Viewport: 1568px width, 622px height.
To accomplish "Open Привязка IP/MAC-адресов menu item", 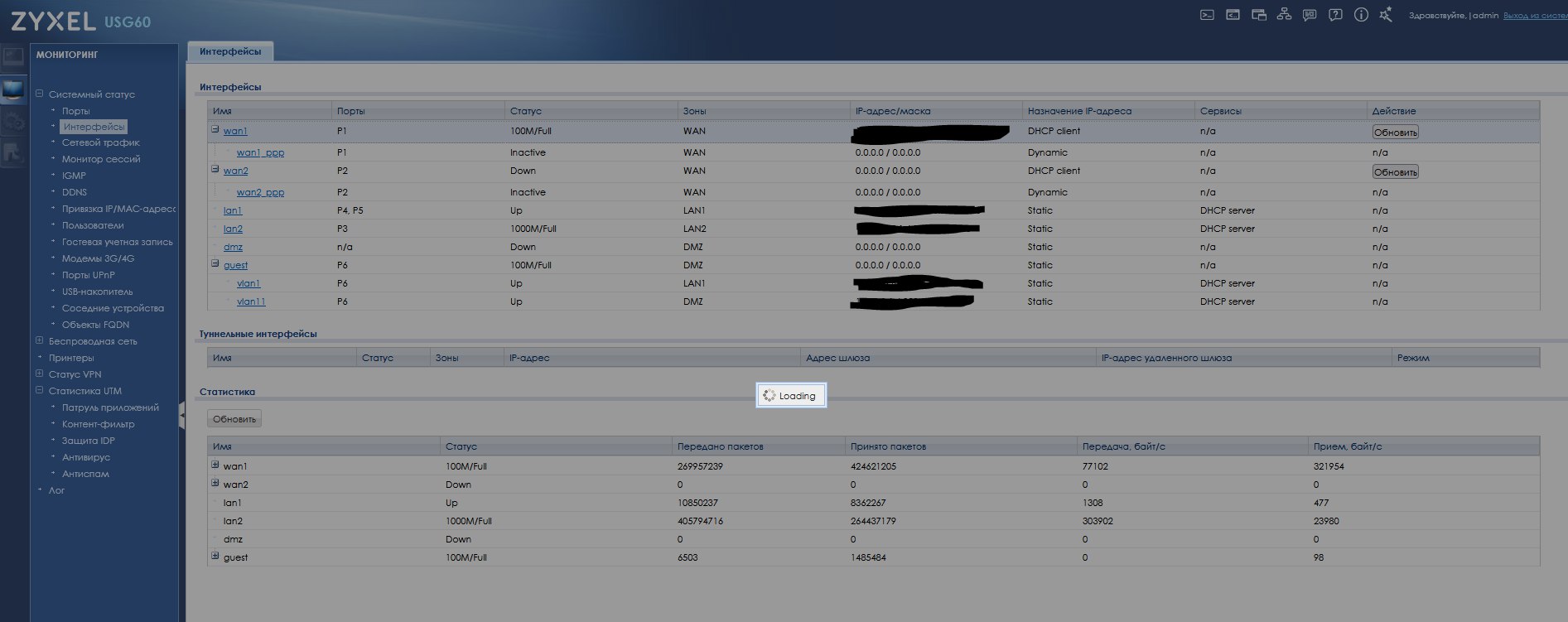I will [x=118, y=209].
